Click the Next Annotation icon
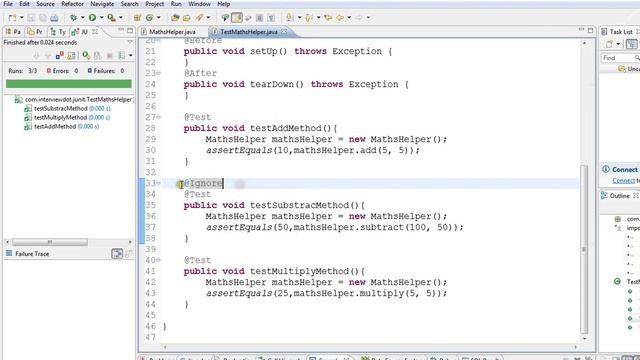 pos(290,18)
